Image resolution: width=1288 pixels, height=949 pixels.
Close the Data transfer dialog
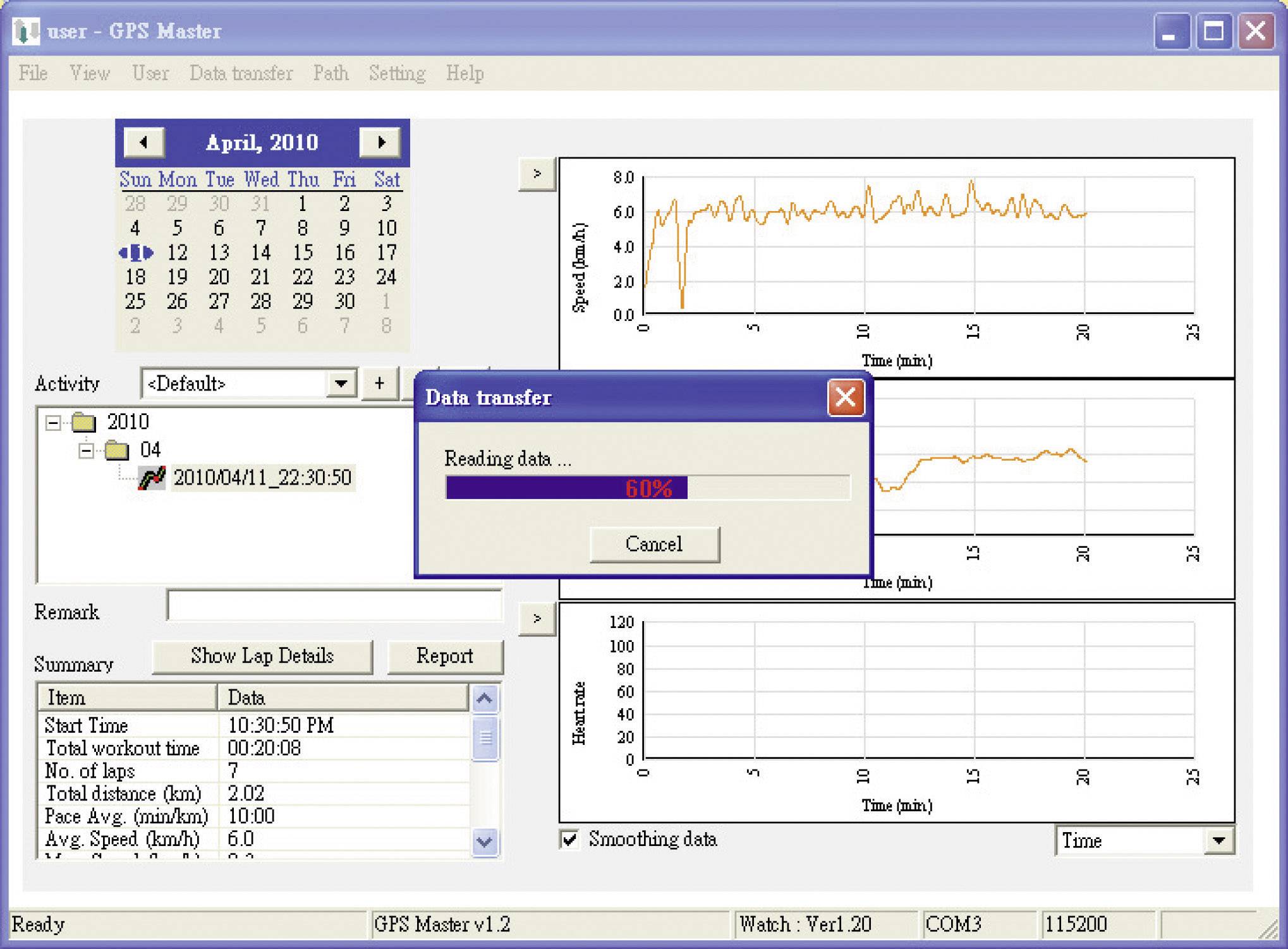pos(846,398)
